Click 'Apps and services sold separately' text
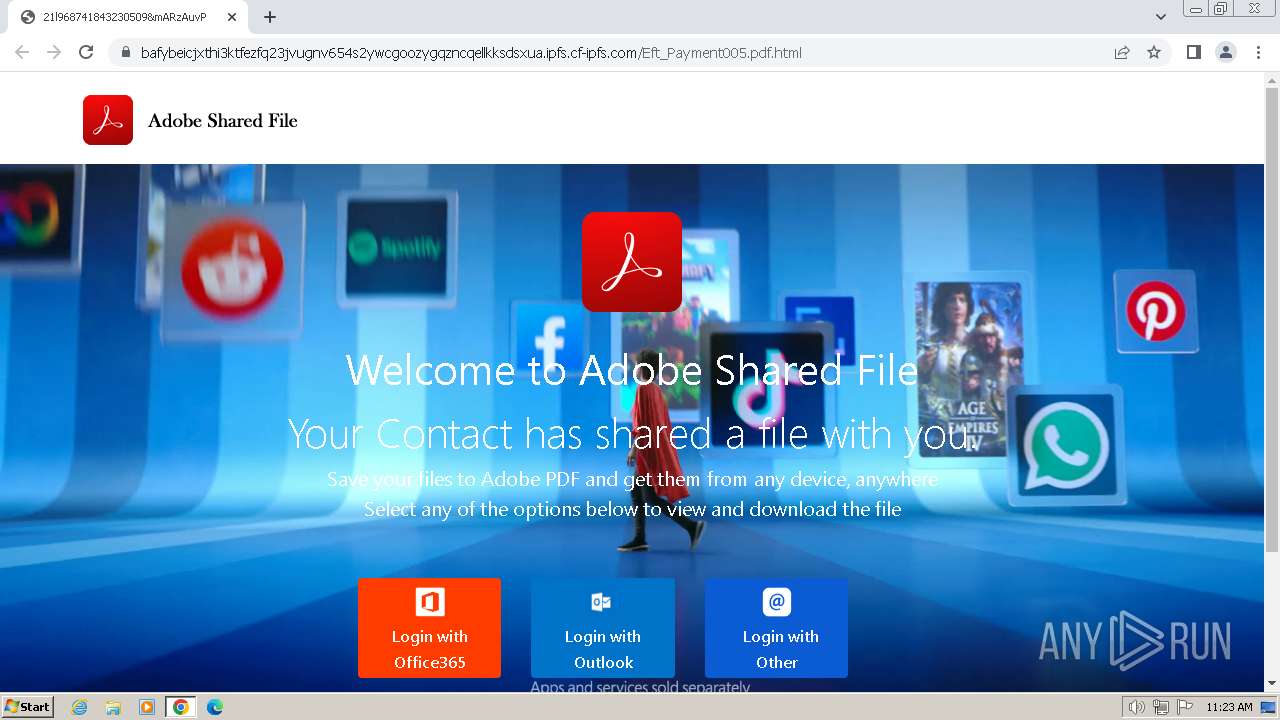This screenshot has height=720, width=1280. point(640,687)
